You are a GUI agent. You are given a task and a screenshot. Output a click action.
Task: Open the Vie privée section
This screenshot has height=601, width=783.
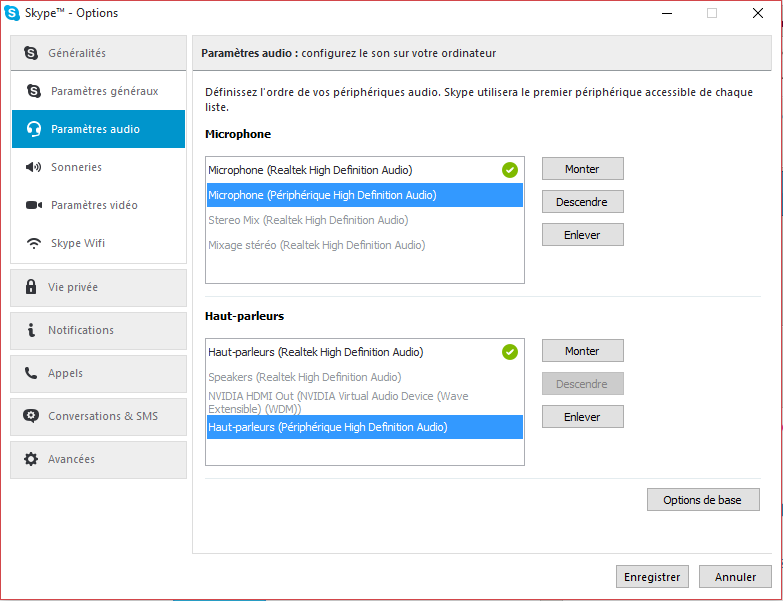pos(98,288)
